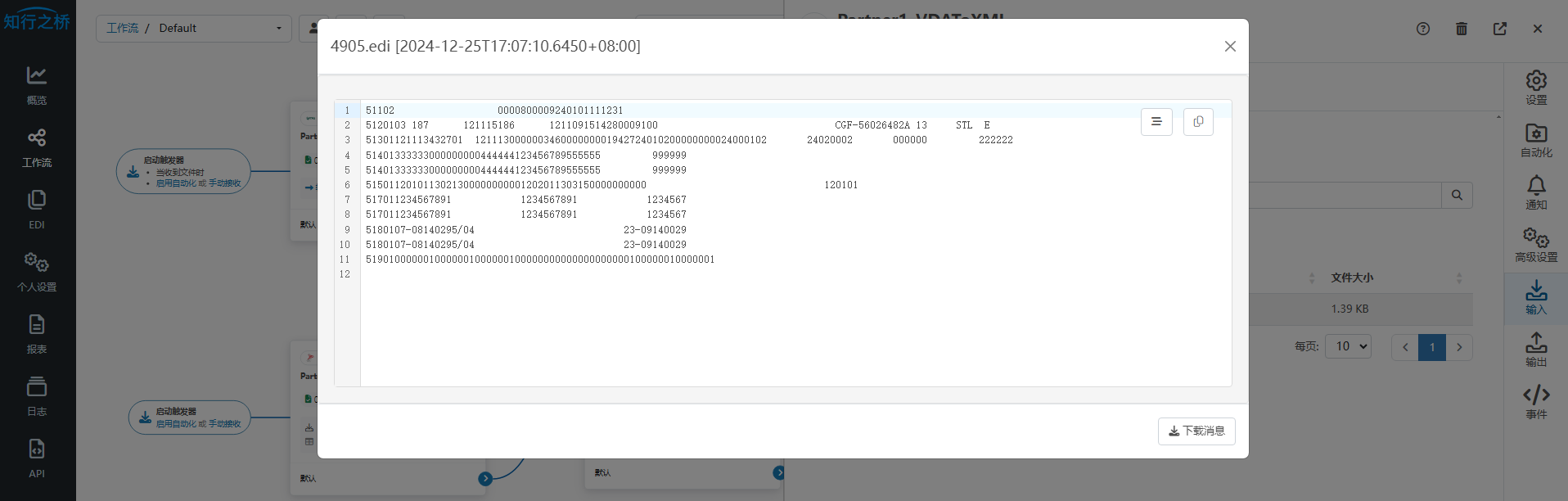Image resolution: width=1568 pixels, height=501 pixels.
Task: Click the help question mark icon
Action: 1423,29
